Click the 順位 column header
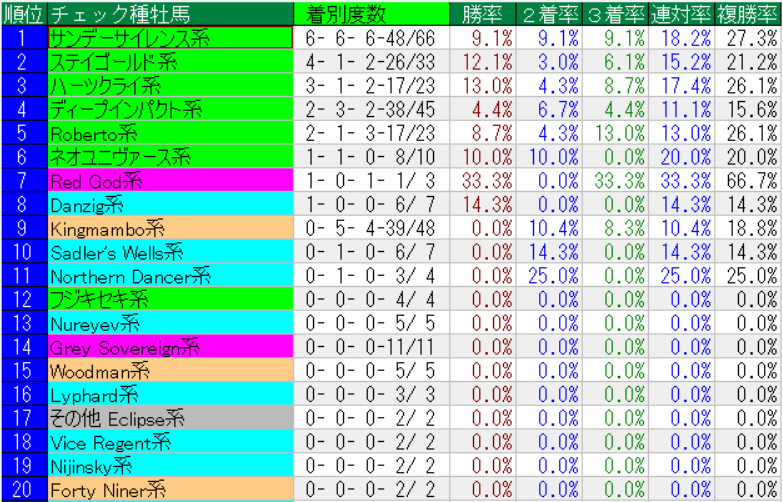 (22, 14)
